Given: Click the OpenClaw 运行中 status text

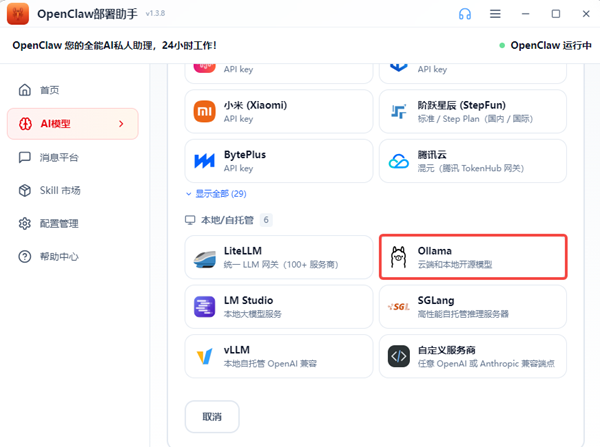Looking at the screenshot, I should (x=551, y=46).
